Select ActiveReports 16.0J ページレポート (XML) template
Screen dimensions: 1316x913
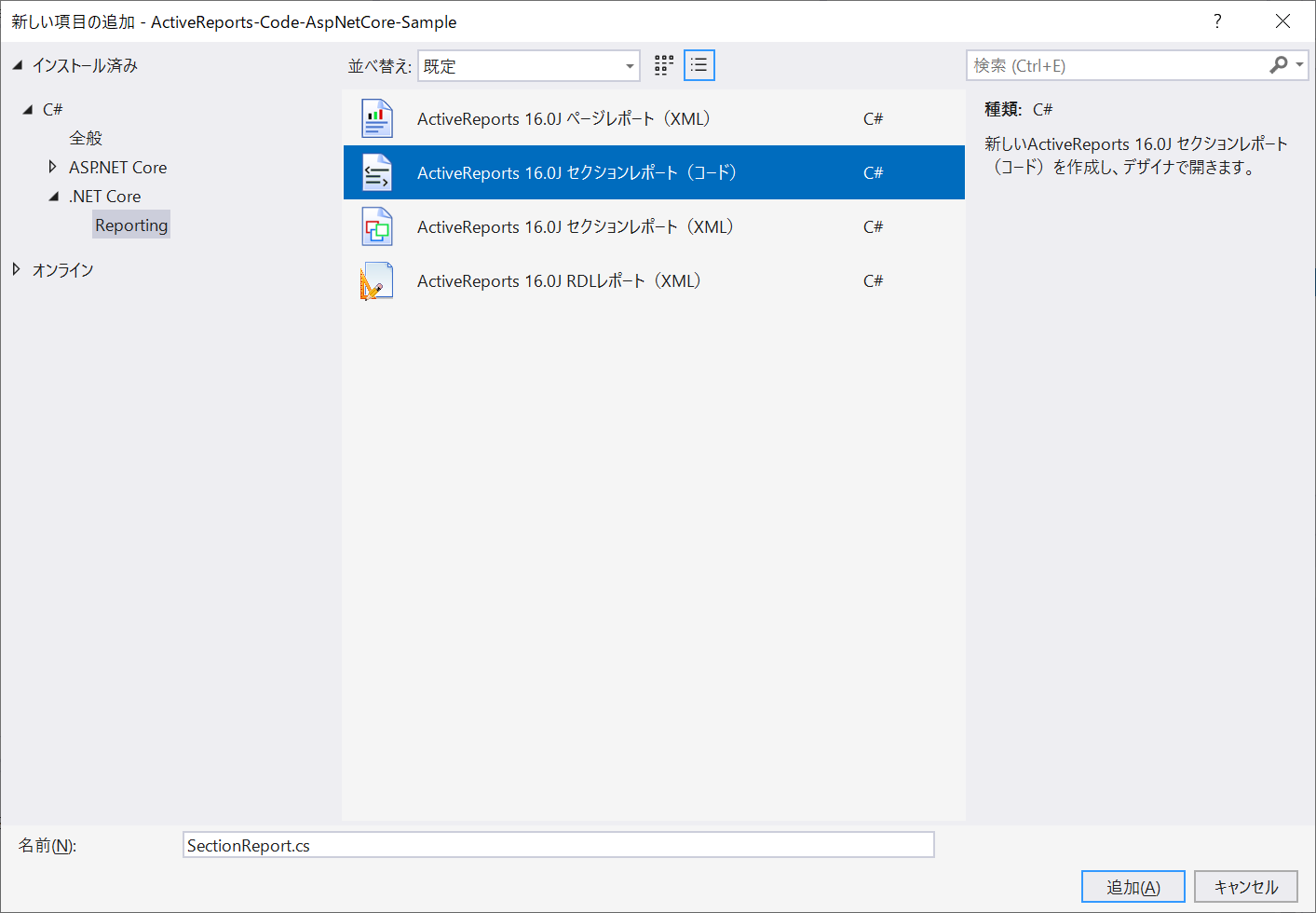[654, 118]
